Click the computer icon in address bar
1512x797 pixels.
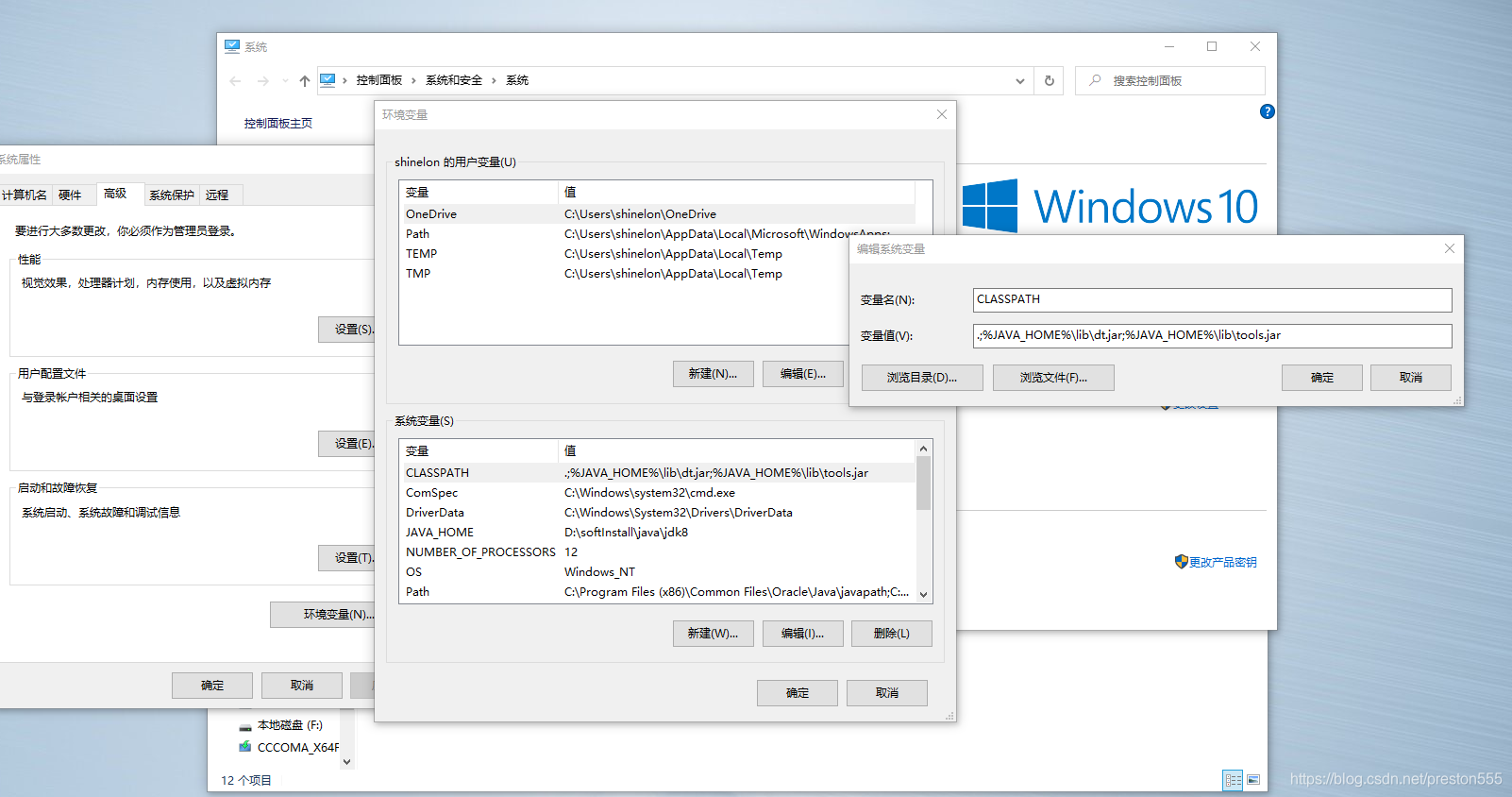click(328, 80)
